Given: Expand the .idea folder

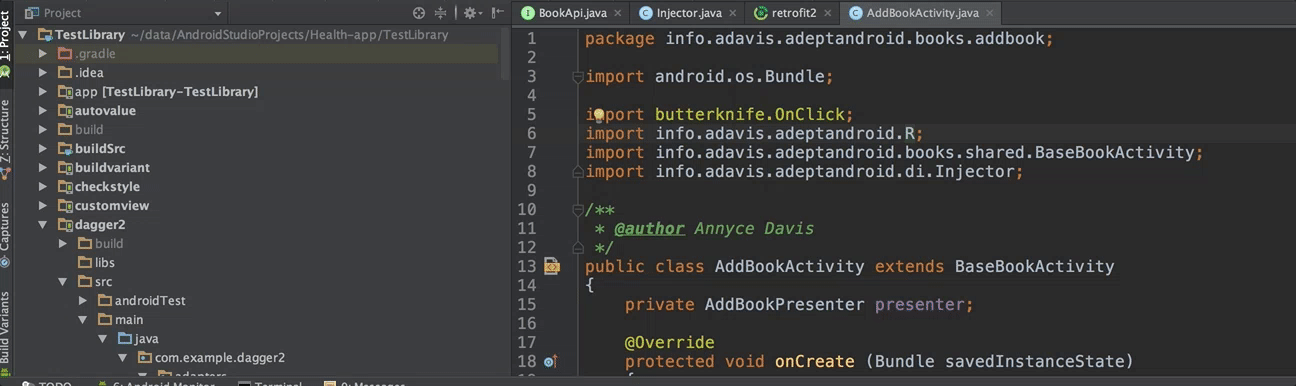Looking at the screenshot, I should 43,72.
